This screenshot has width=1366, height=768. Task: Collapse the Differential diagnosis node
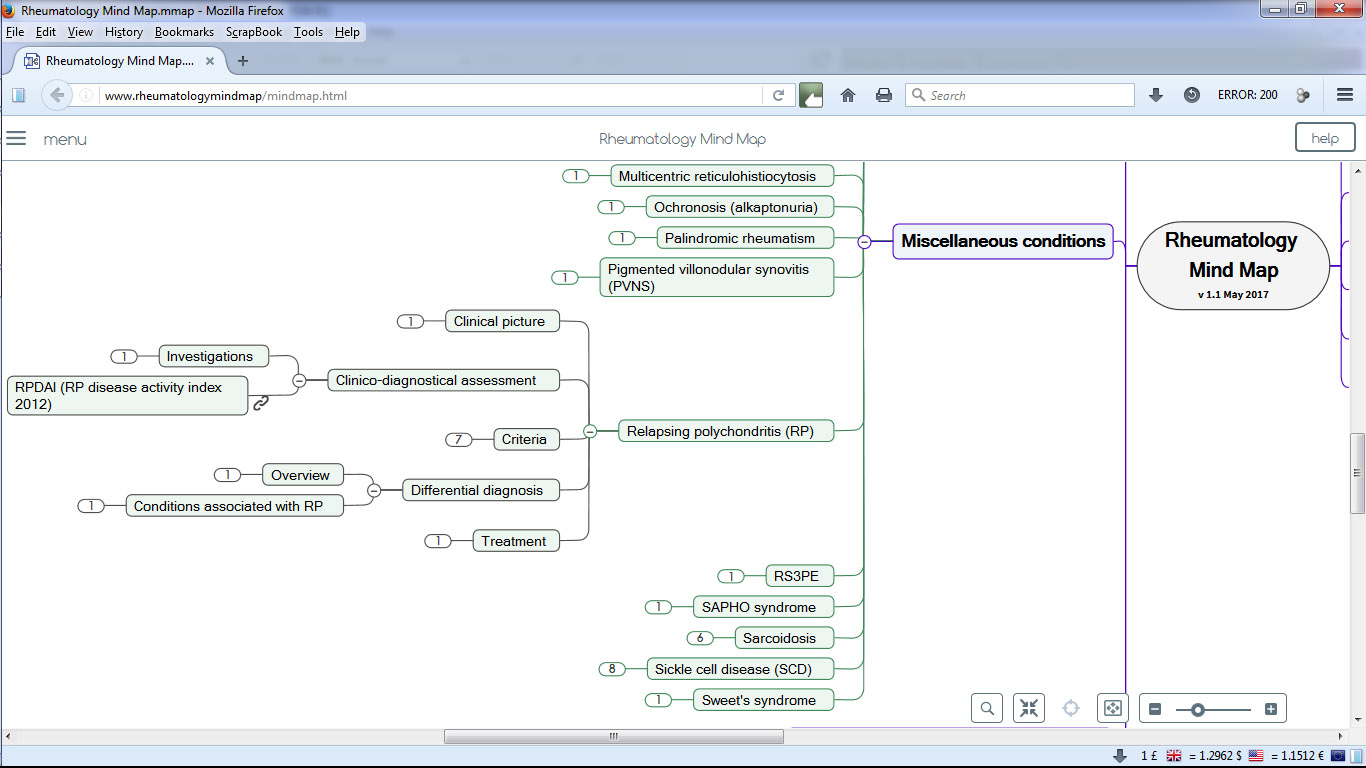pos(374,490)
